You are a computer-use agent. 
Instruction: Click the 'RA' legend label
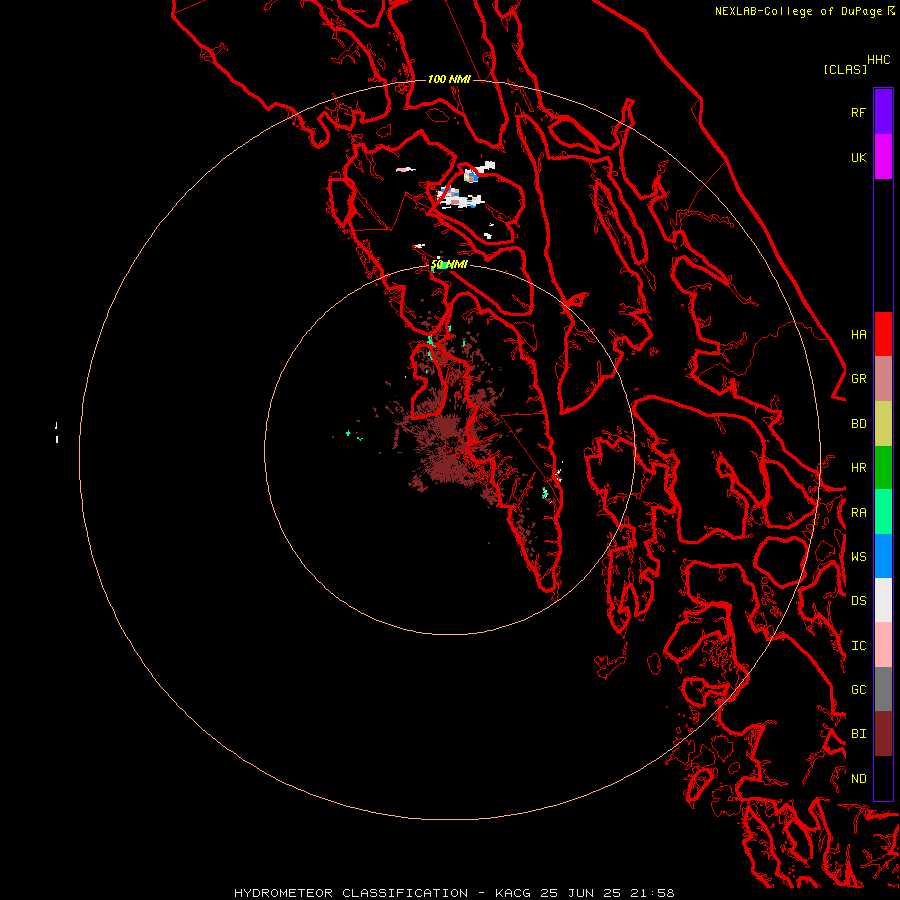point(858,513)
